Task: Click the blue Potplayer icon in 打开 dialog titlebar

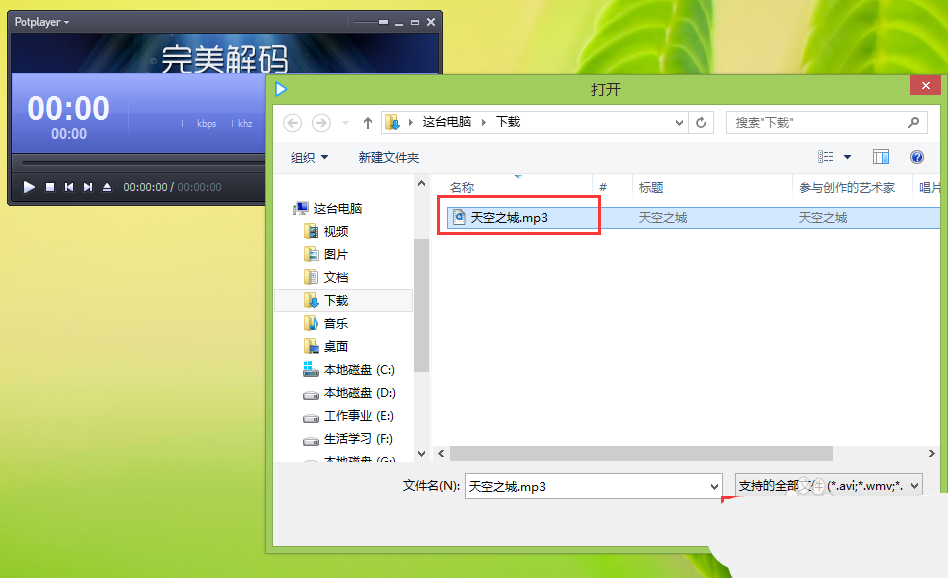Action: (281, 89)
